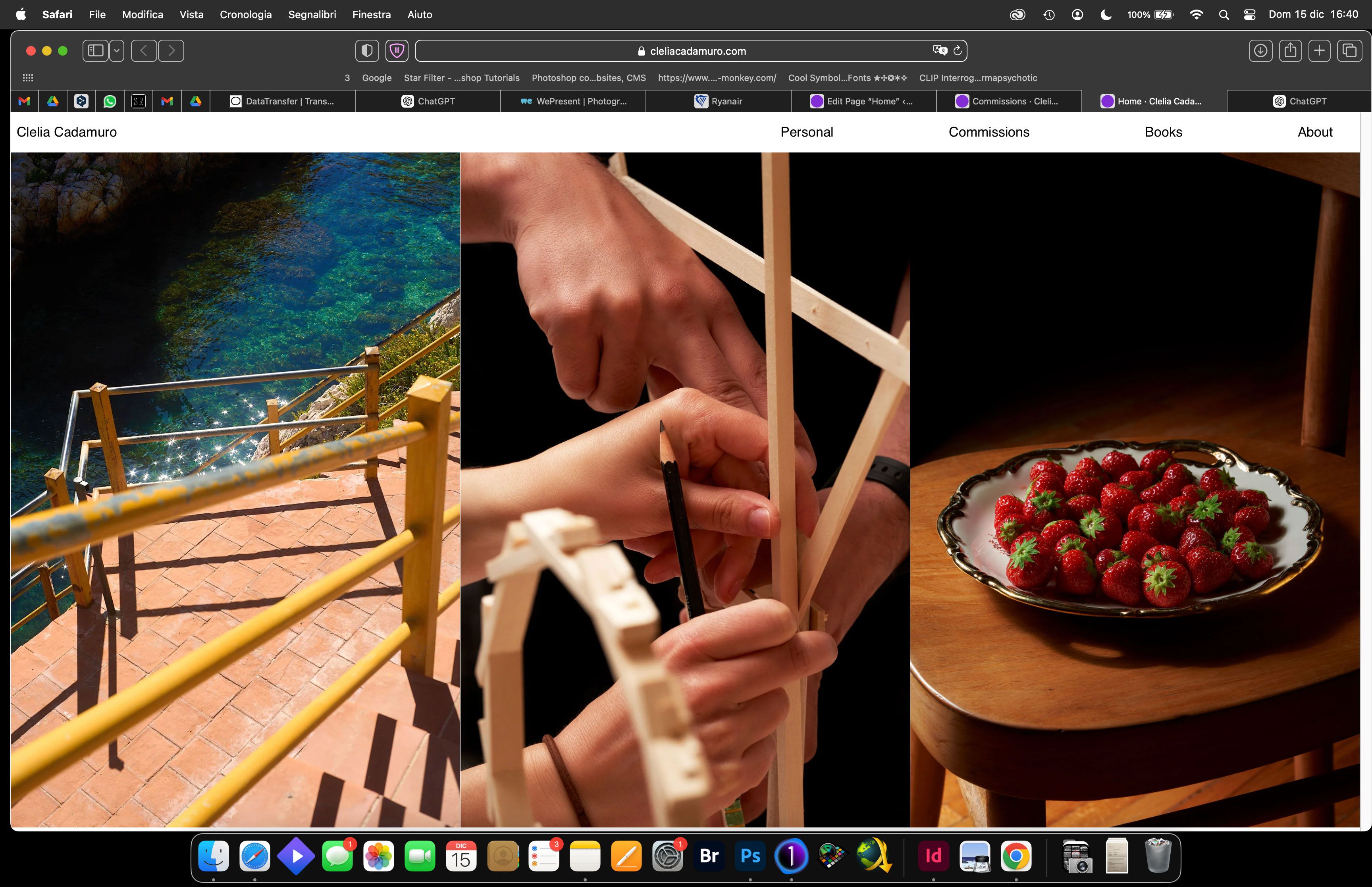The width and height of the screenshot is (1372, 887).
Task: Toggle macOS Focus moon icon
Action: [1106, 14]
